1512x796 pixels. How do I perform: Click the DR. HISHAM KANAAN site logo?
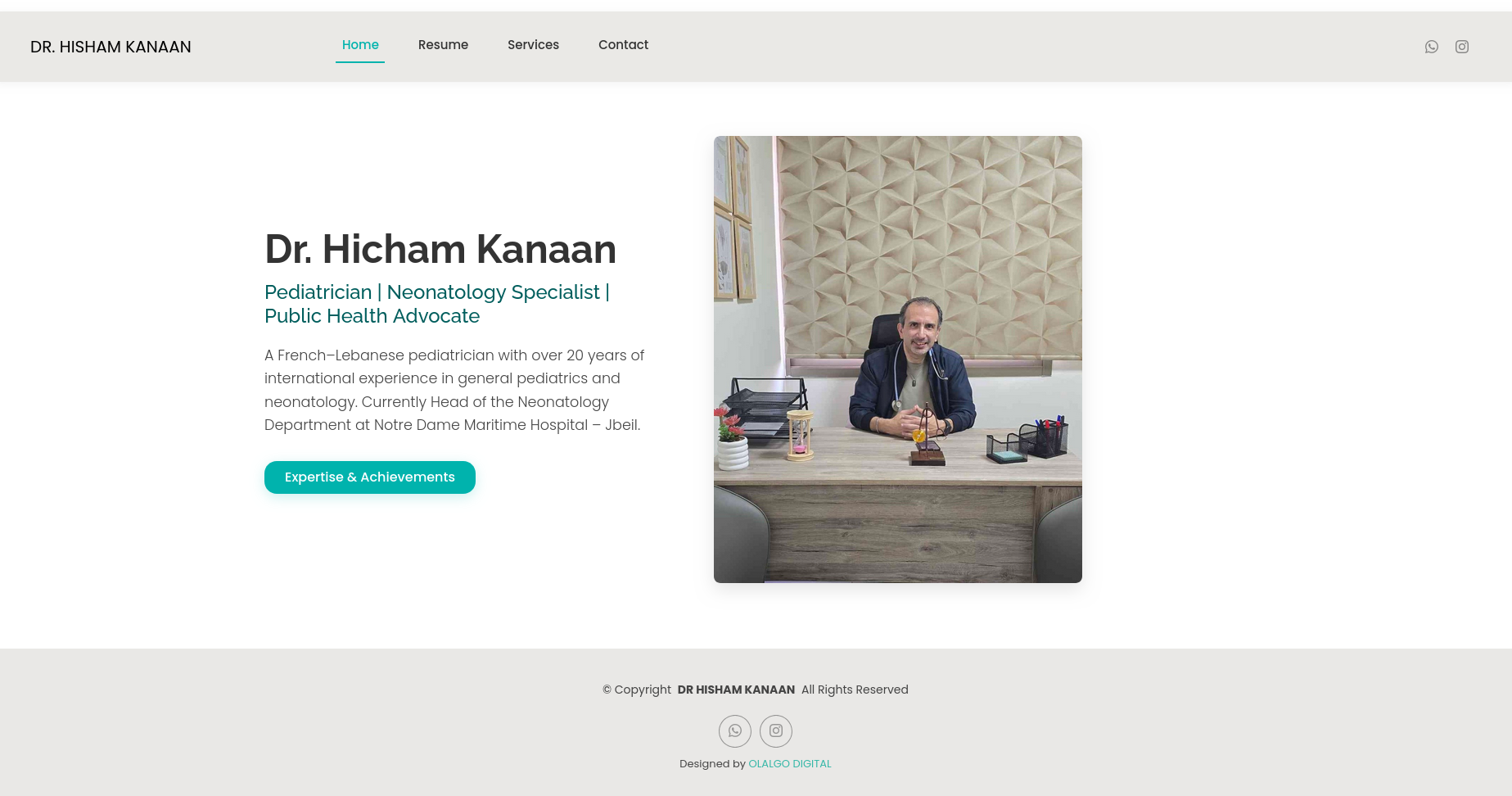111,47
